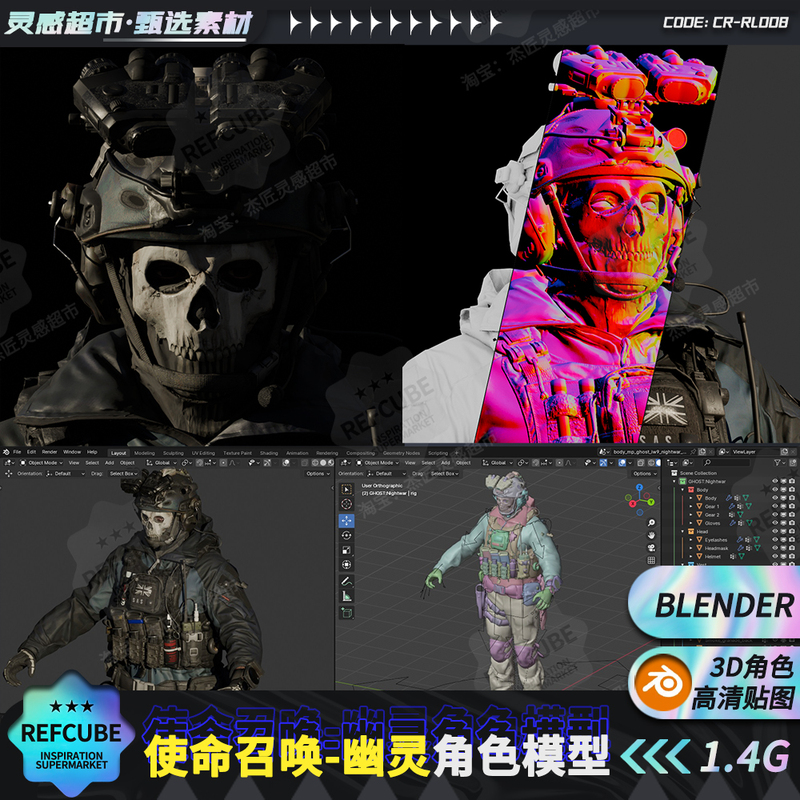Image resolution: width=800 pixels, height=800 pixels.
Task: Open Select Box drag dropdown in right viewport
Action: (x=444, y=473)
